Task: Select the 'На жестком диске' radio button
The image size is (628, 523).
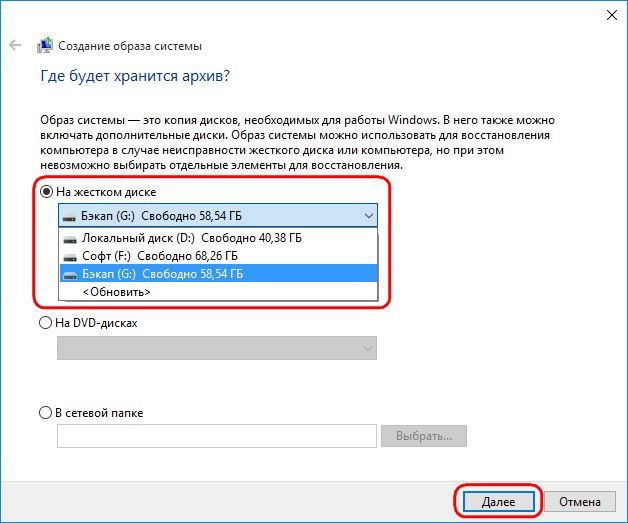Action: click(46, 192)
